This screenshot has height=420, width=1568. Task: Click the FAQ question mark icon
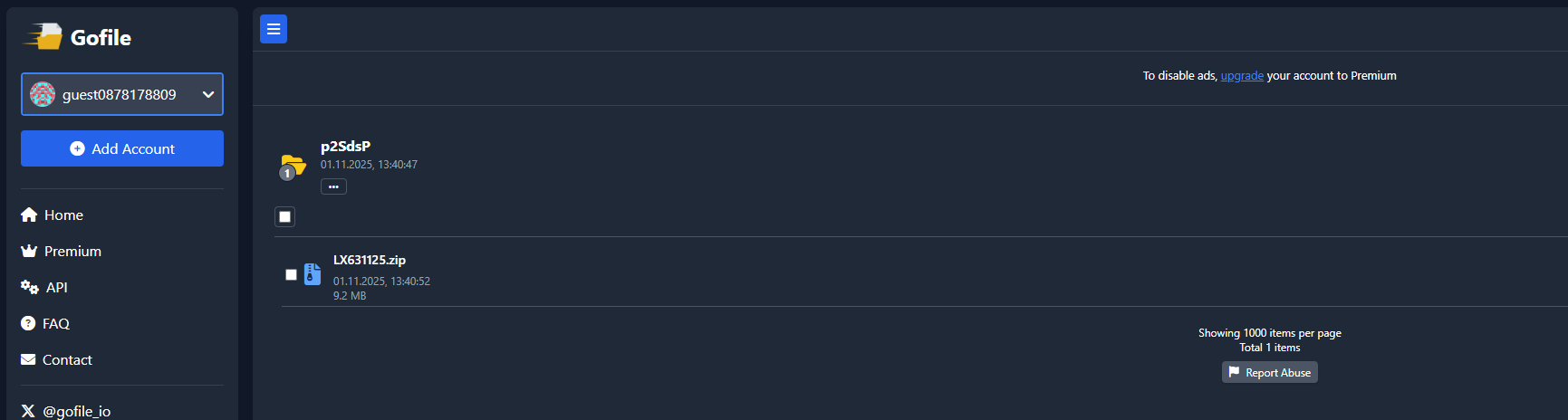[28, 323]
